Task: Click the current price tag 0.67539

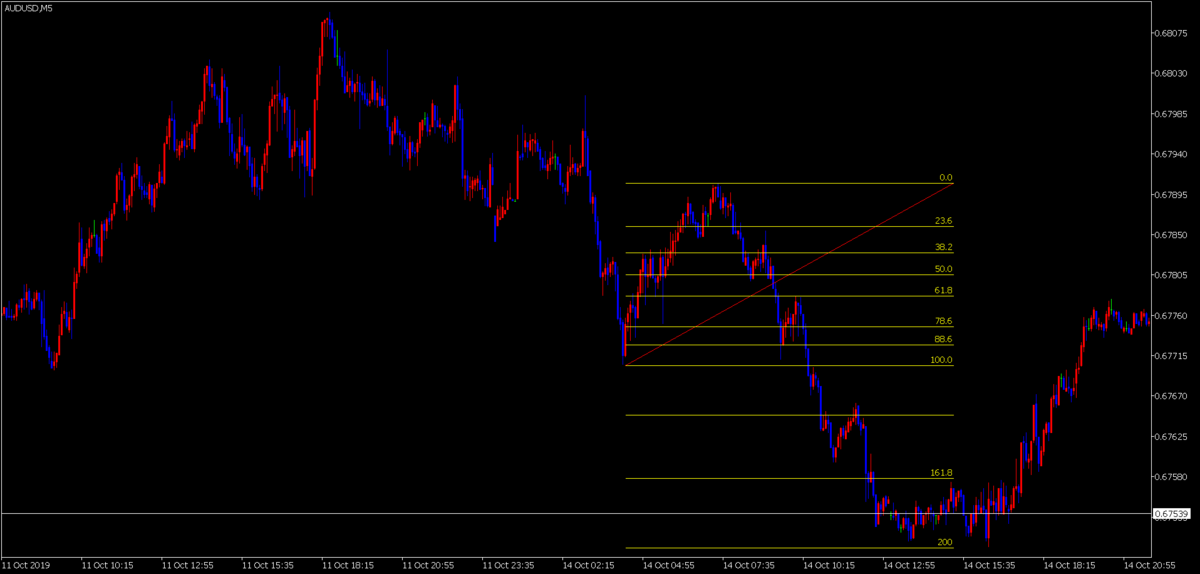Action: point(1171,514)
